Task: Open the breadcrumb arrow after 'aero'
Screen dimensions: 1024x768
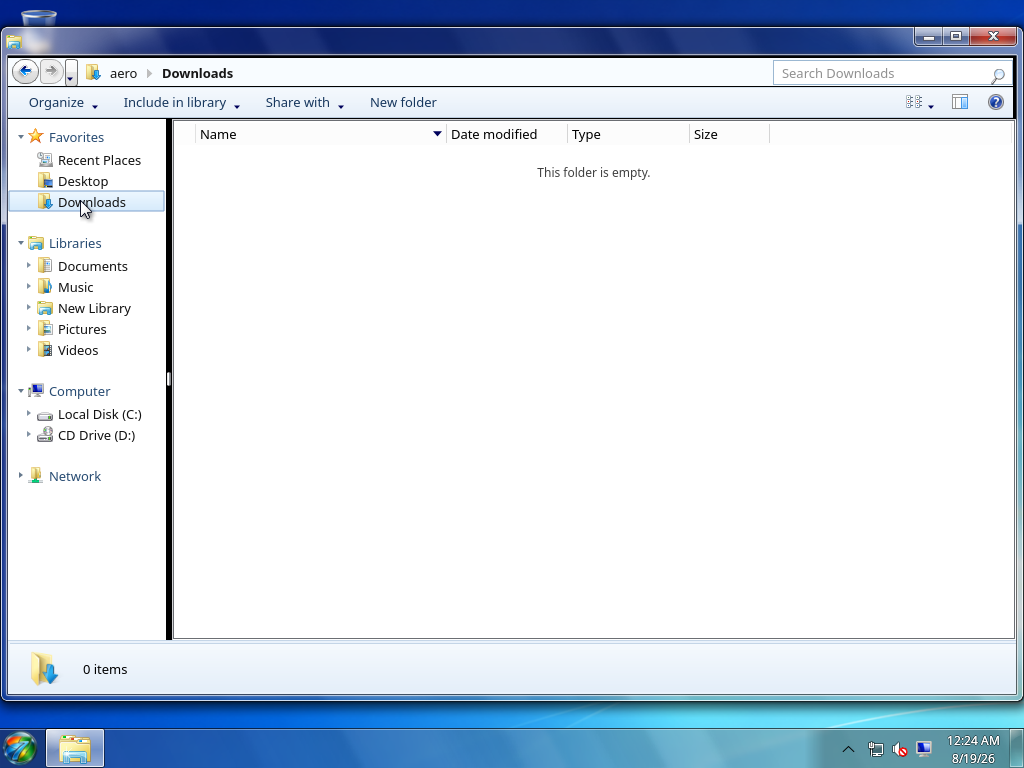Action: tap(150, 73)
